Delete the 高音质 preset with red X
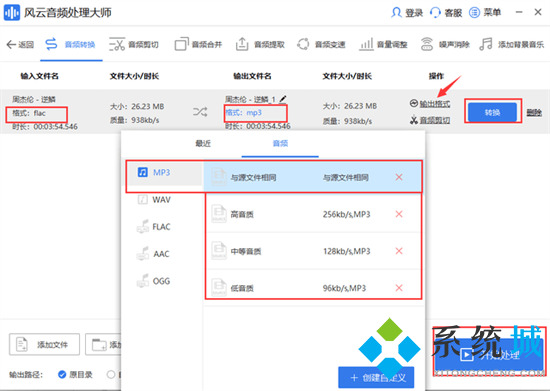This screenshot has height=391, width=550. click(x=399, y=214)
